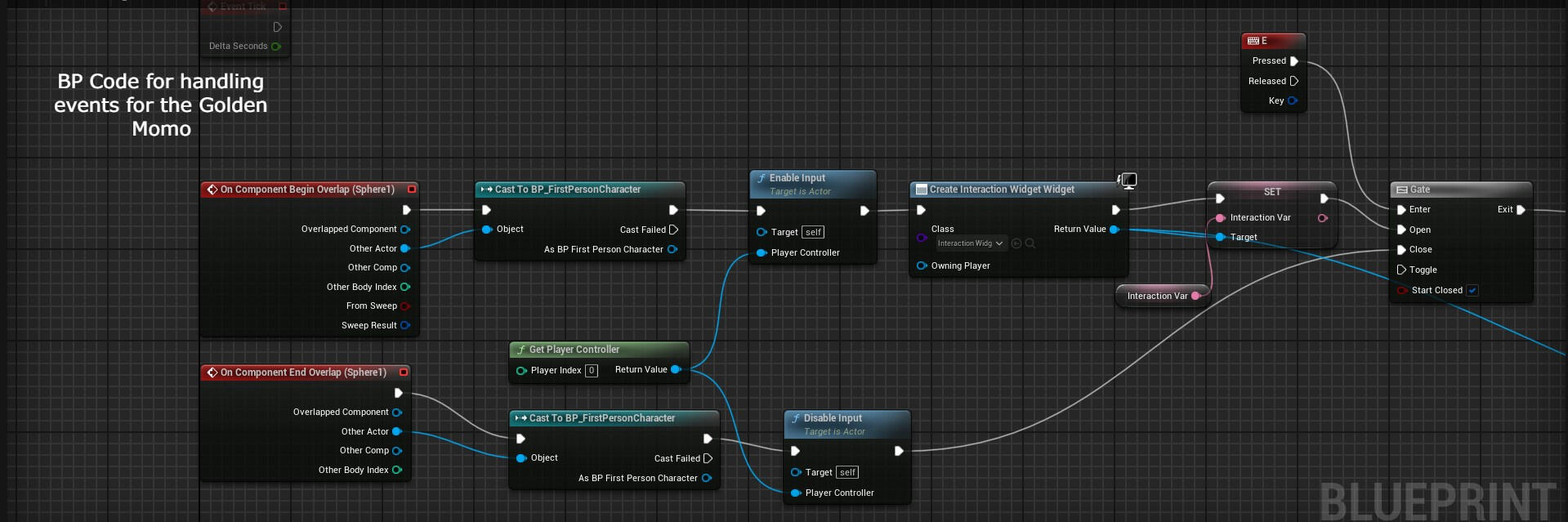Click Player Controller pin on Enable Input
Screen dimensions: 1568x522
click(x=762, y=252)
